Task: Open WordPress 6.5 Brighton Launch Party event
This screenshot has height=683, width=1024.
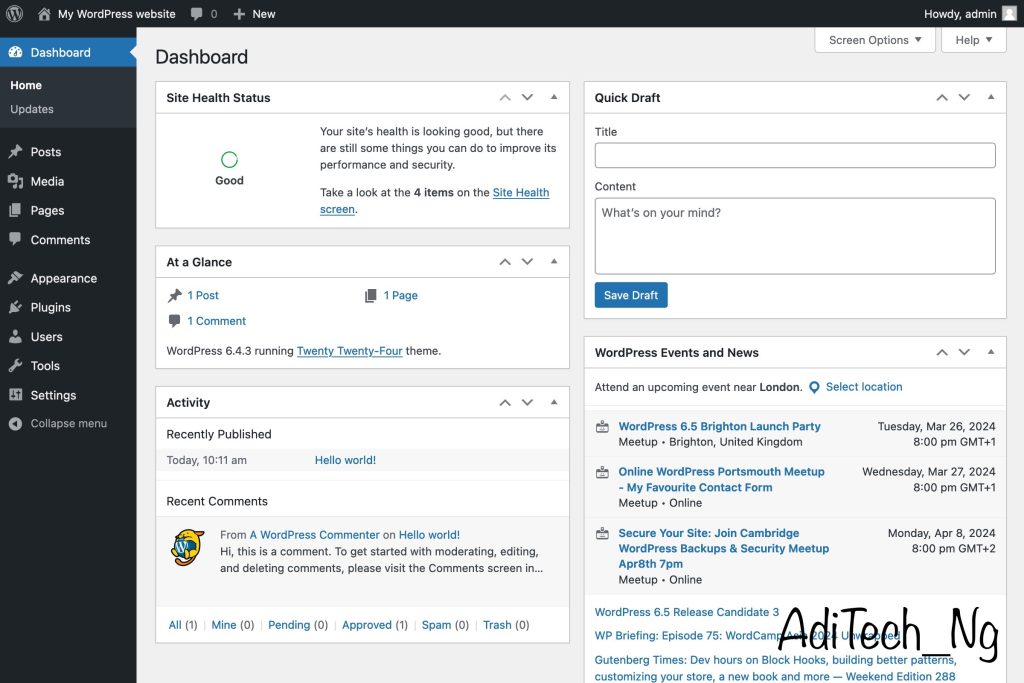Action: click(719, 426)
